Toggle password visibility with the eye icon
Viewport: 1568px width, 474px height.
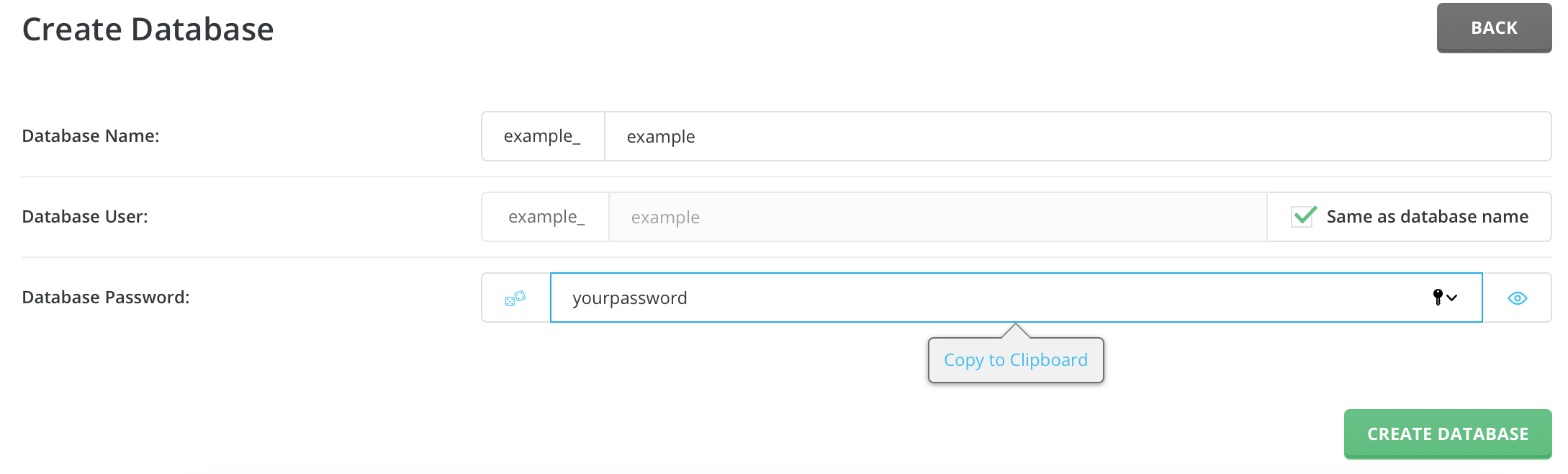1517,298
